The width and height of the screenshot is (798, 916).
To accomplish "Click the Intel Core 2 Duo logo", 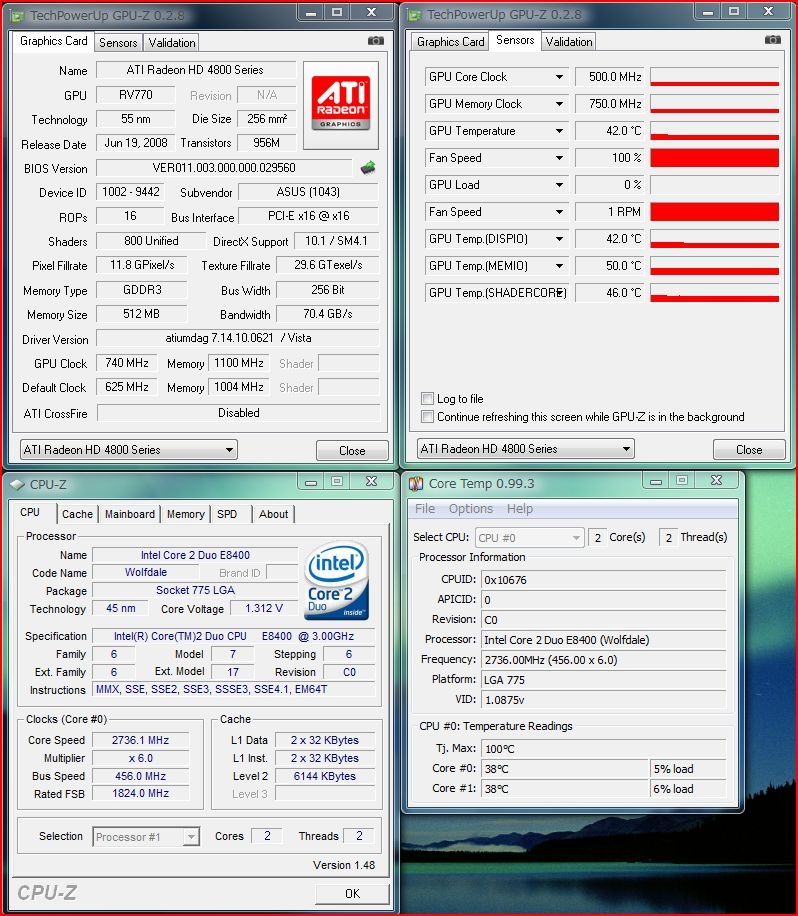I will click(336, 581).
